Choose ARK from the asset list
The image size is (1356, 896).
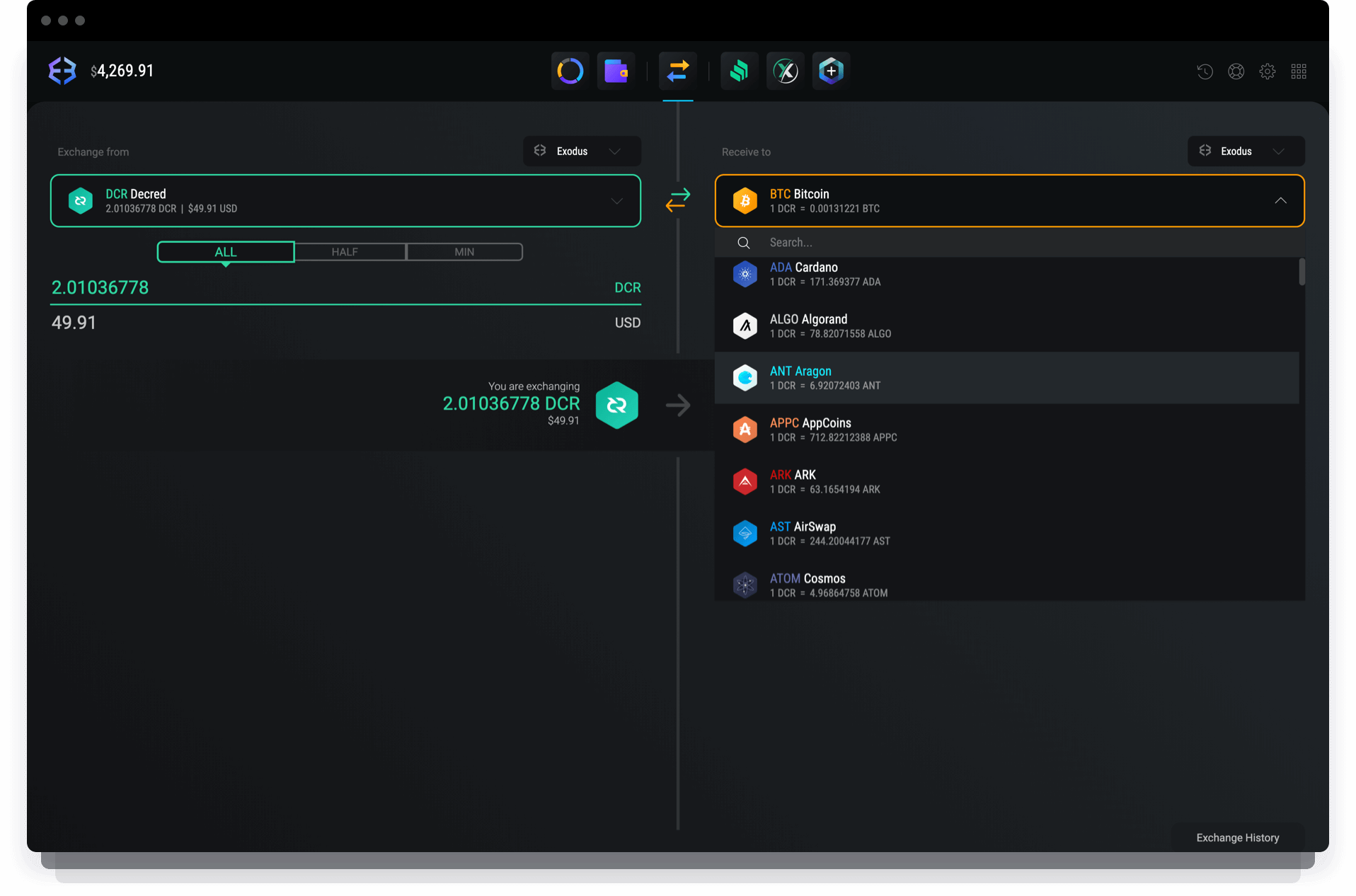(1006, 481)
